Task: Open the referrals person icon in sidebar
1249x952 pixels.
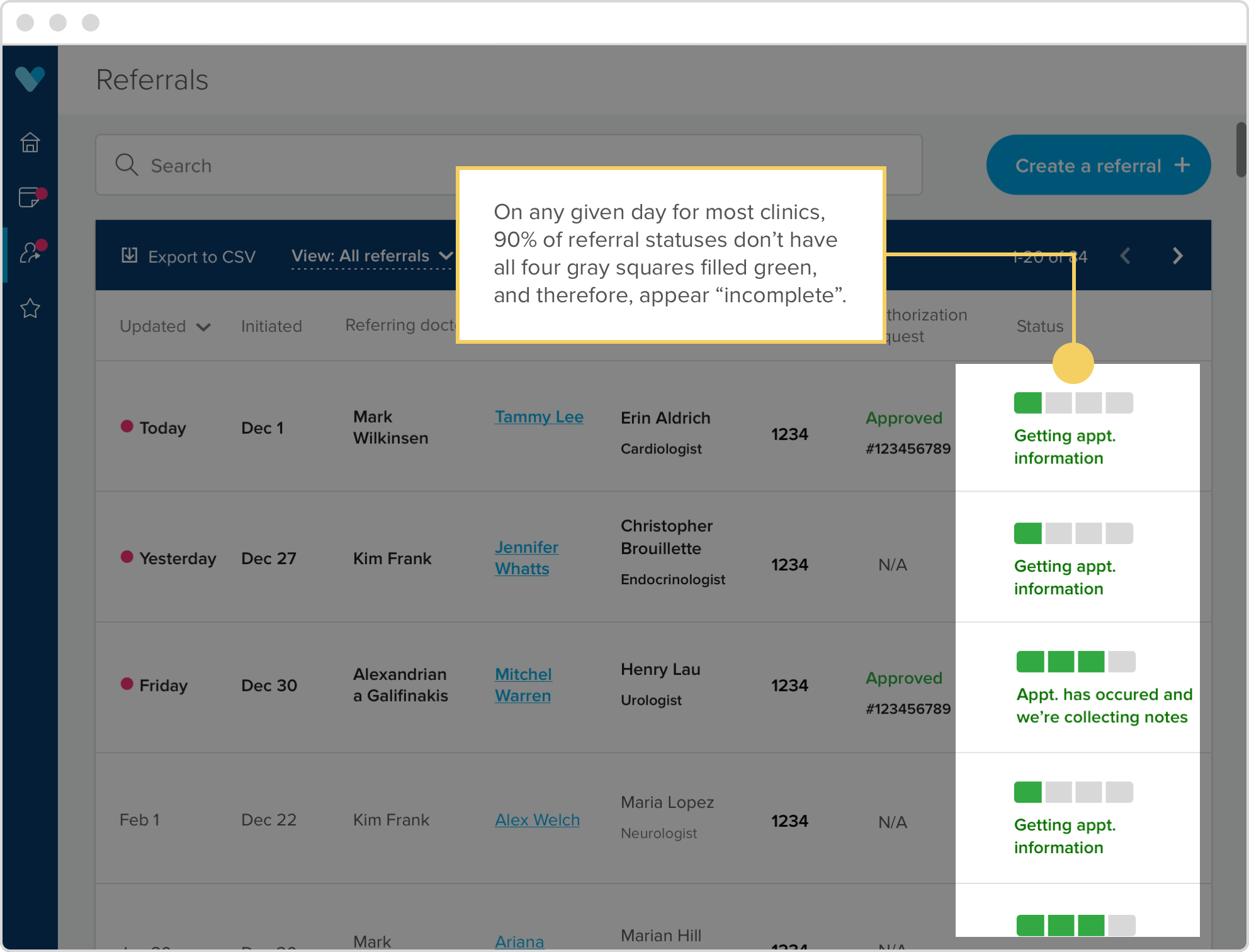Action: click(x=30, y=252)
